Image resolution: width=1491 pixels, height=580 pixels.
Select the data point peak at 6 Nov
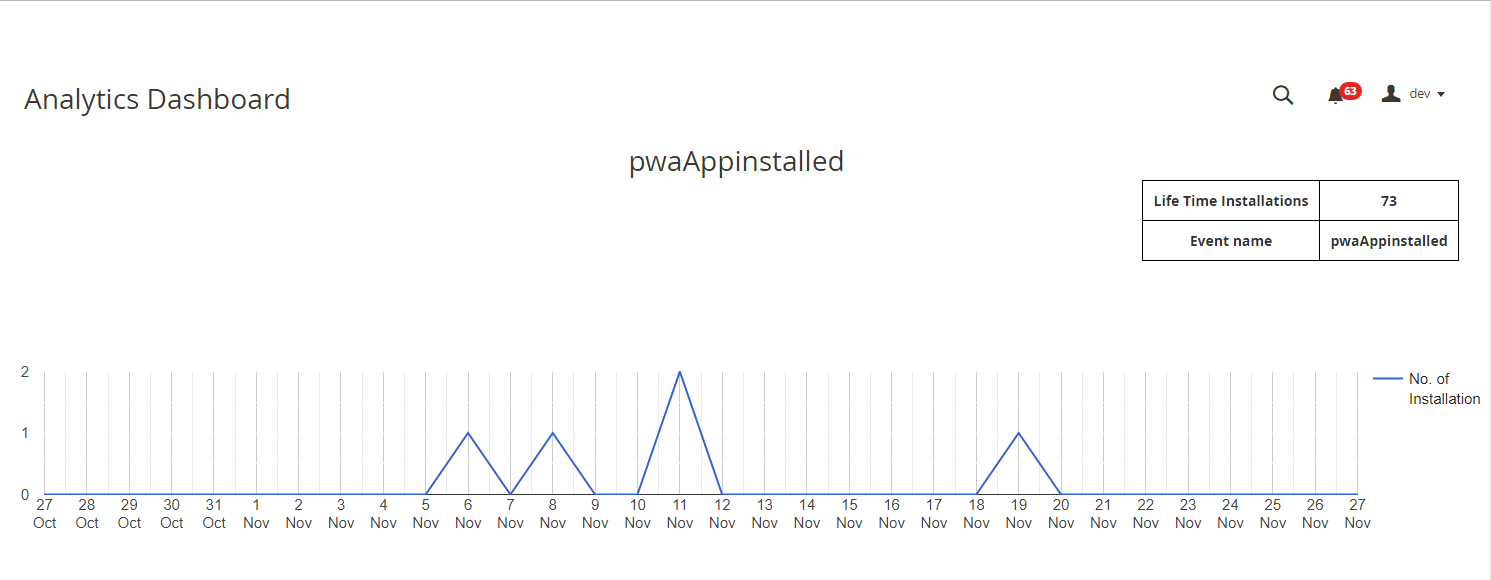tap(468, 433)
